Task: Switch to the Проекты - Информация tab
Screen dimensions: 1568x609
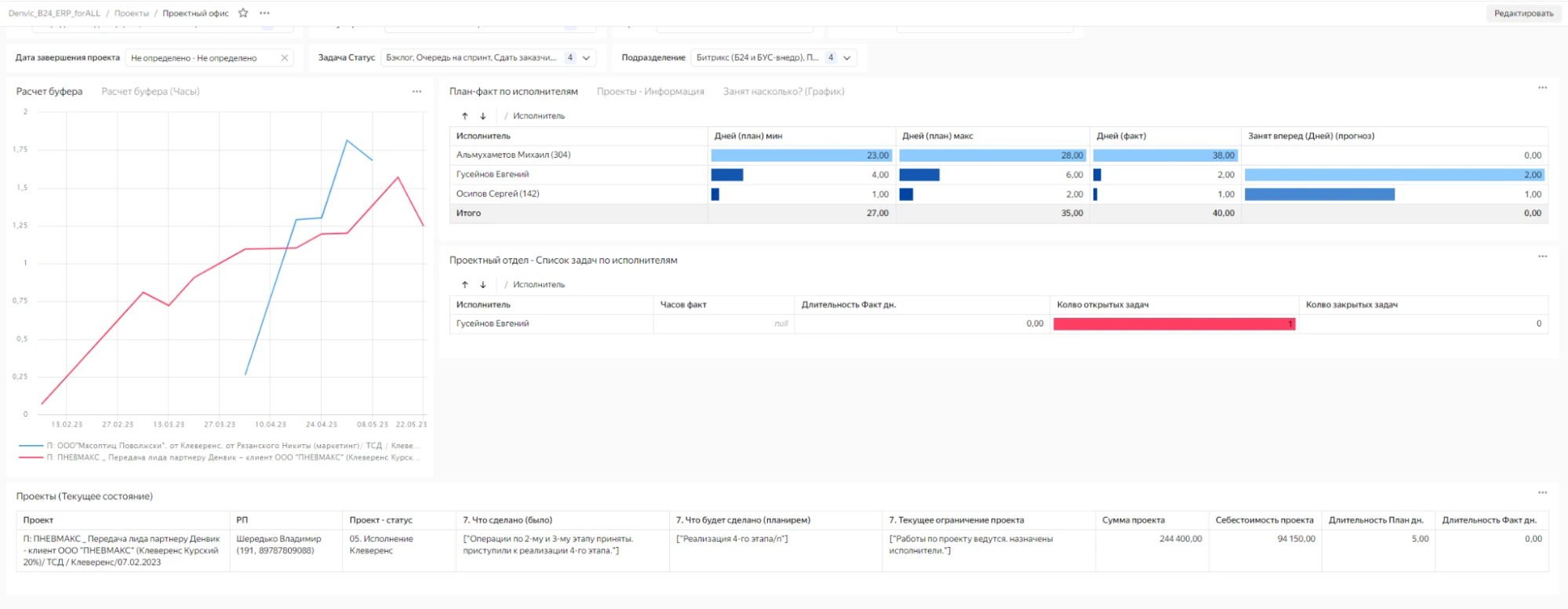Action: (650, 92)
